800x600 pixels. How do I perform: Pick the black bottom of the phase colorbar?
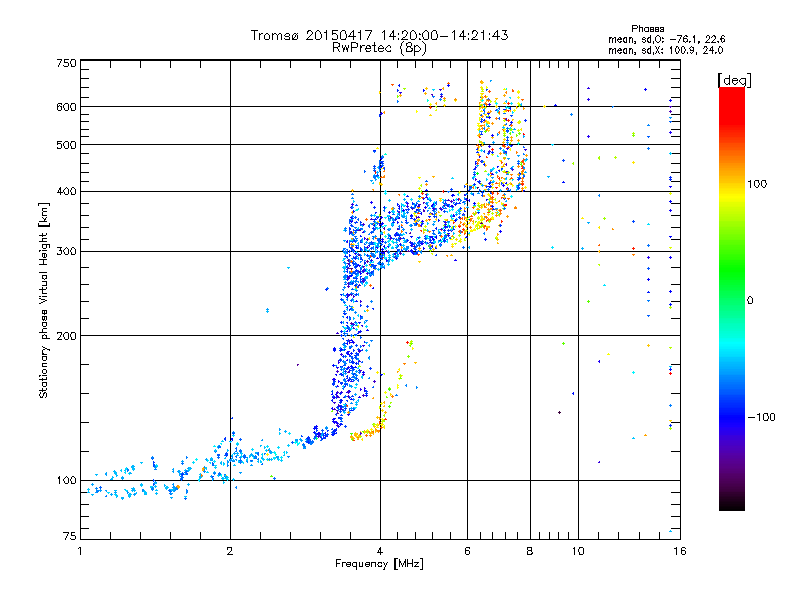(x=732, y=503)
